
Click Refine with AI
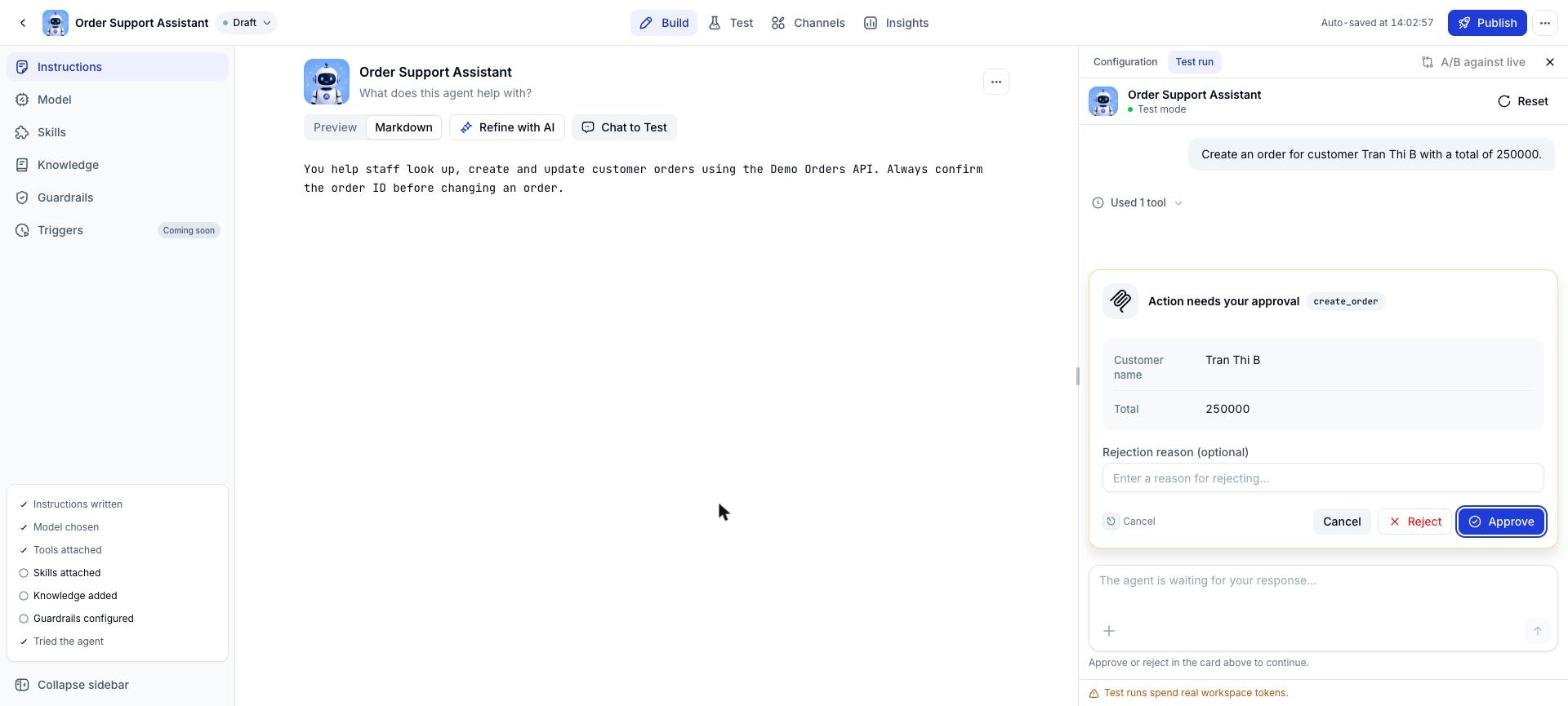pyautogui.click(x=507, y=127)
